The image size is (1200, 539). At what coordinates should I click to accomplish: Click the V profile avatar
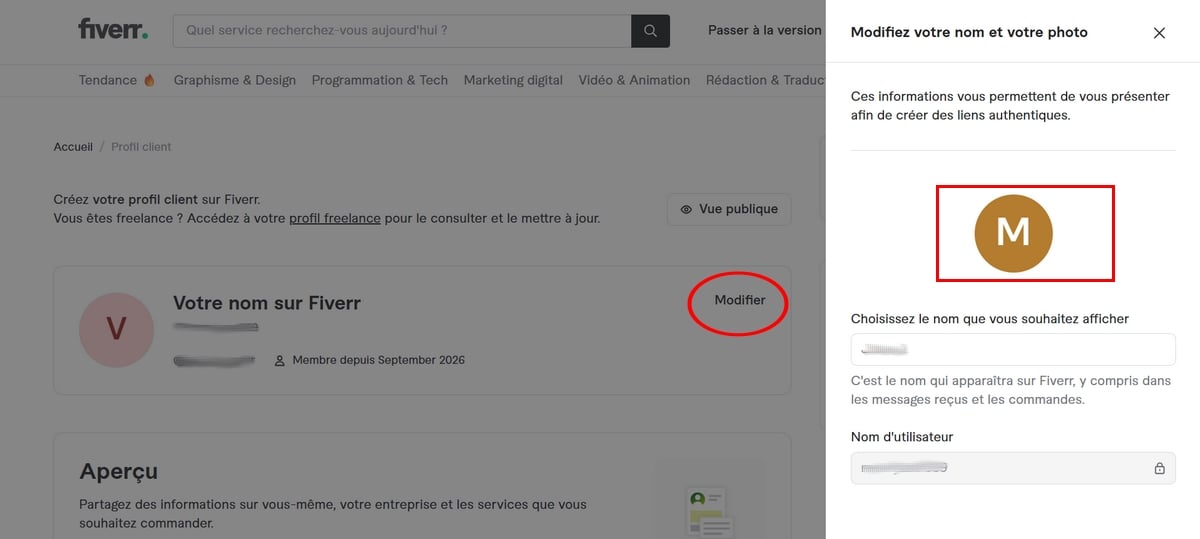click(116, 329)
